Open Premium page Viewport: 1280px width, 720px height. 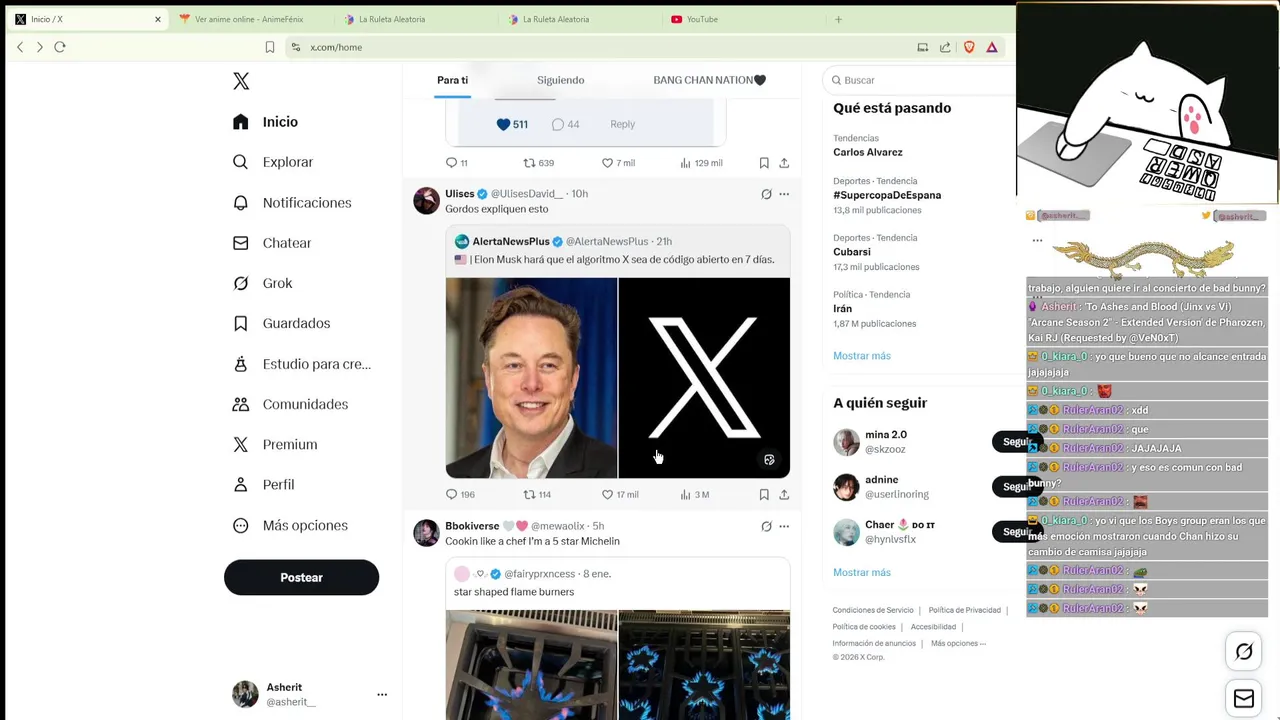[274, 444]
